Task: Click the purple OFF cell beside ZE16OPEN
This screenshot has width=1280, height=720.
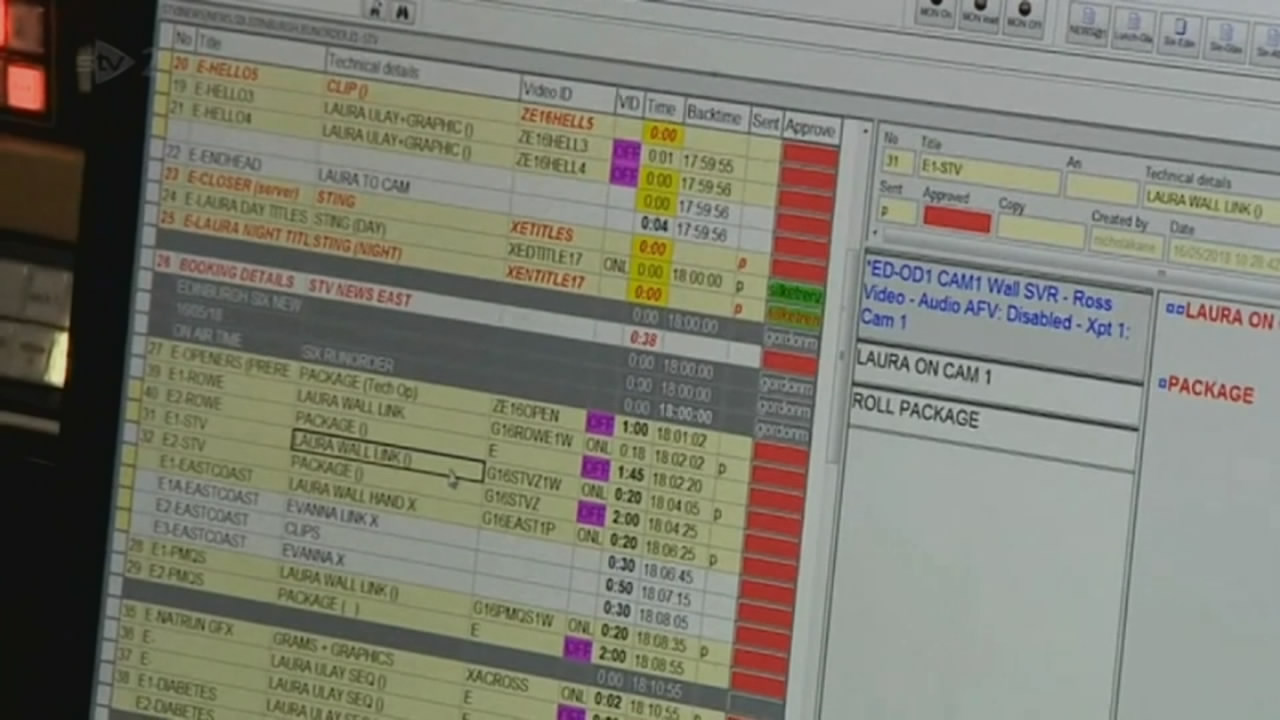Action: point(600,422)
